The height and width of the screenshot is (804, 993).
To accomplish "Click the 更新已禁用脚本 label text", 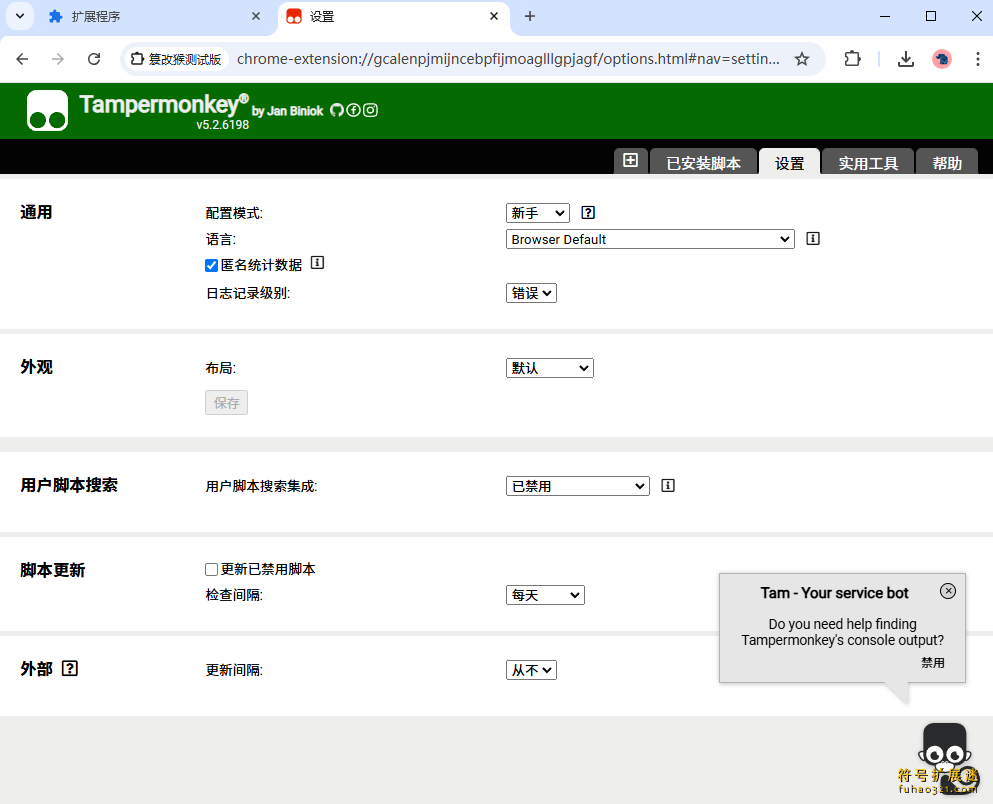I will click(268, 569).
